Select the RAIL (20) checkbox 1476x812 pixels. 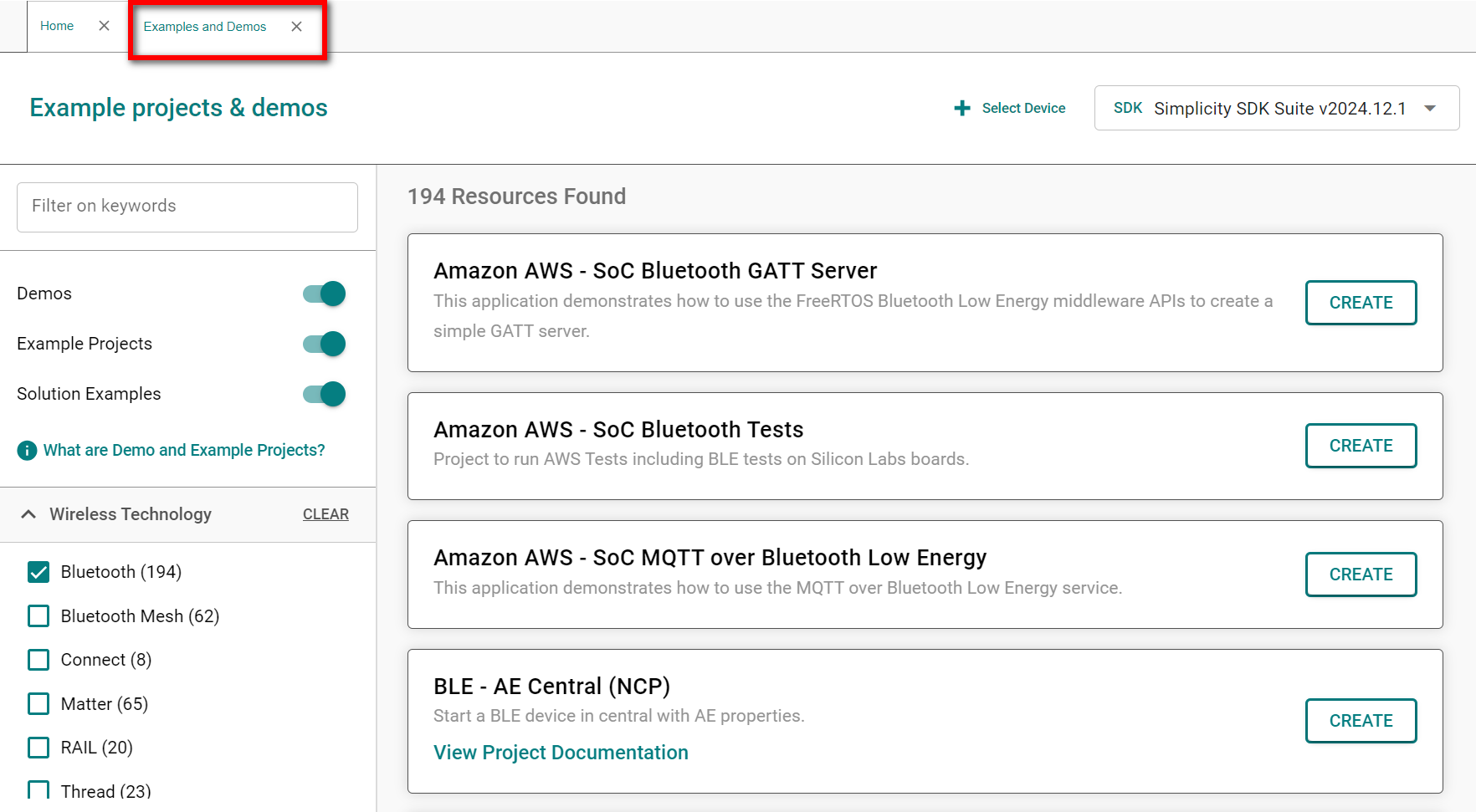(38, 747)
